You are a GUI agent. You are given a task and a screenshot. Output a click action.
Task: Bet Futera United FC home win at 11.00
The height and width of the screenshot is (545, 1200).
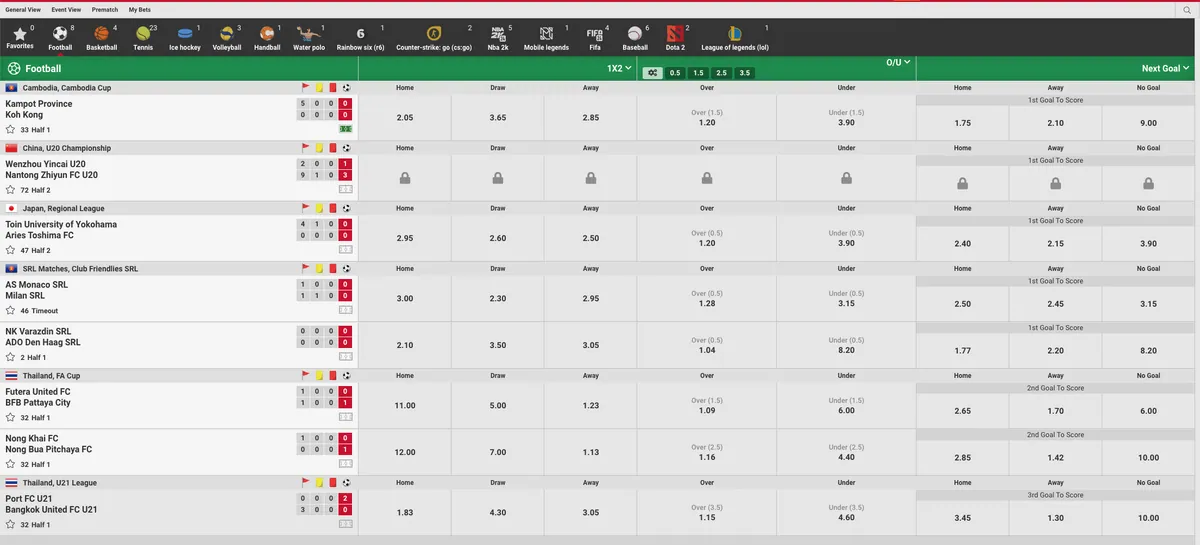(405, 406)
